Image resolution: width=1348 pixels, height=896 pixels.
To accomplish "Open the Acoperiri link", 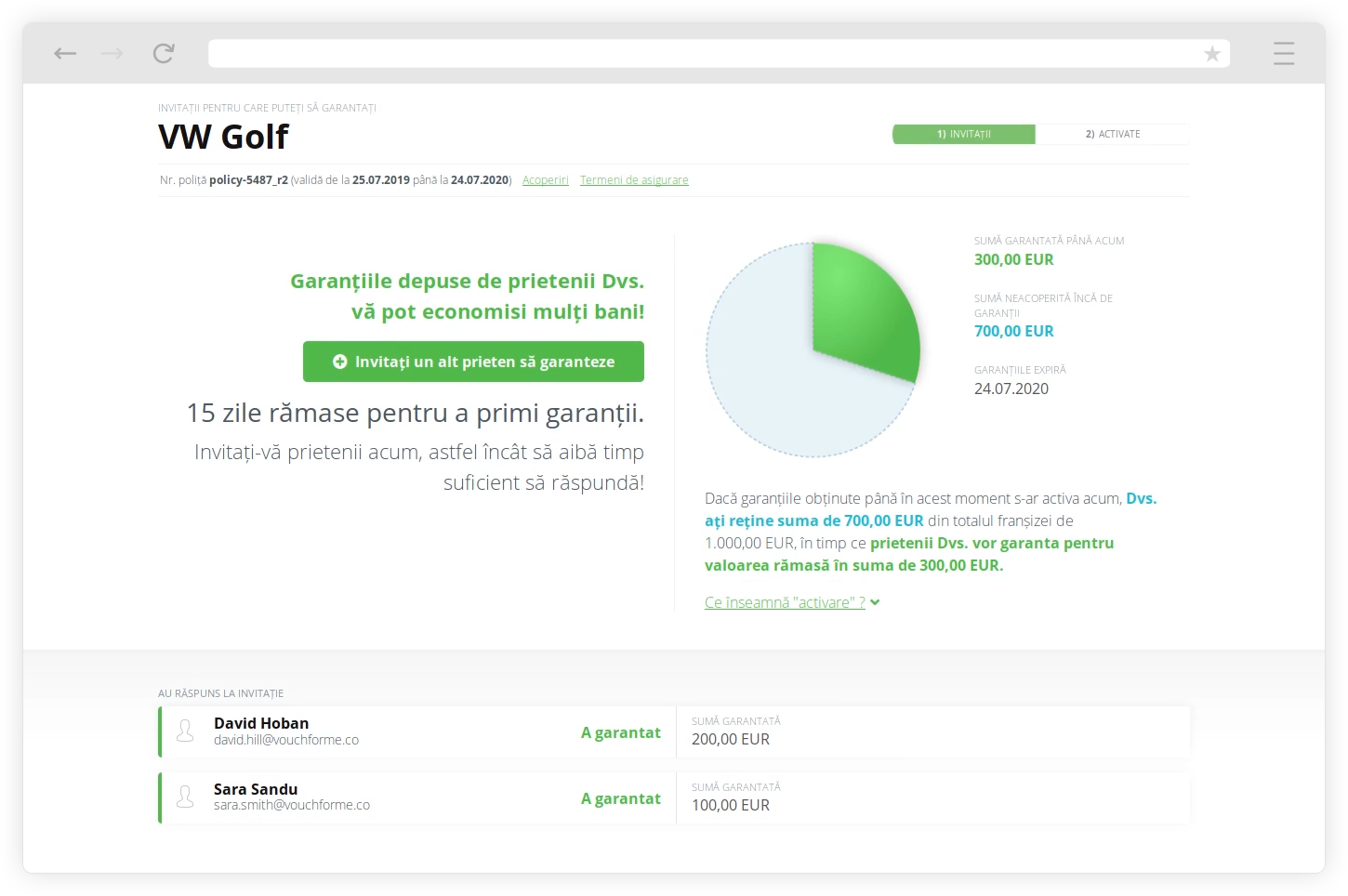I will 546,180.
